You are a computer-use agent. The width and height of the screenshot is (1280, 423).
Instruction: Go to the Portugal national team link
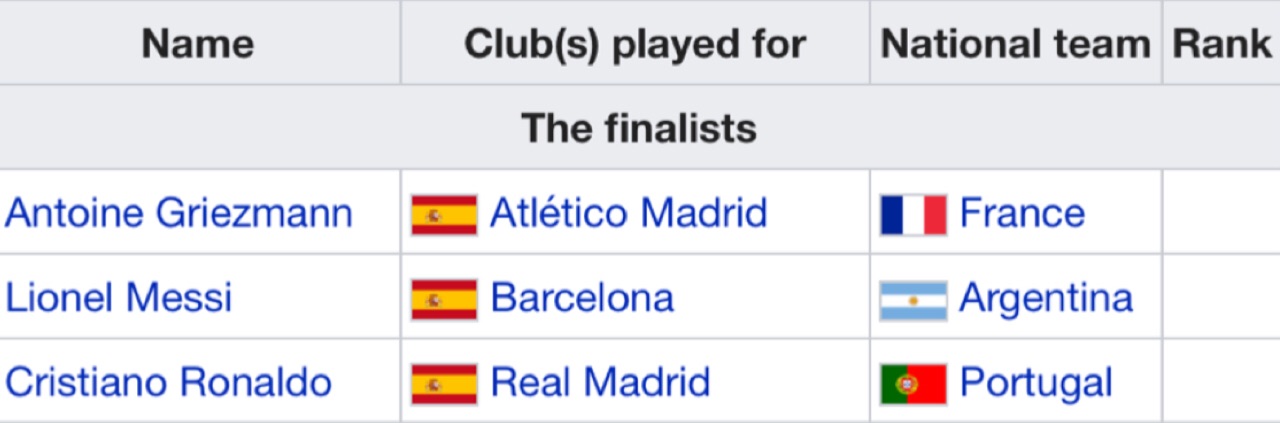click(x=1036, y=383)
